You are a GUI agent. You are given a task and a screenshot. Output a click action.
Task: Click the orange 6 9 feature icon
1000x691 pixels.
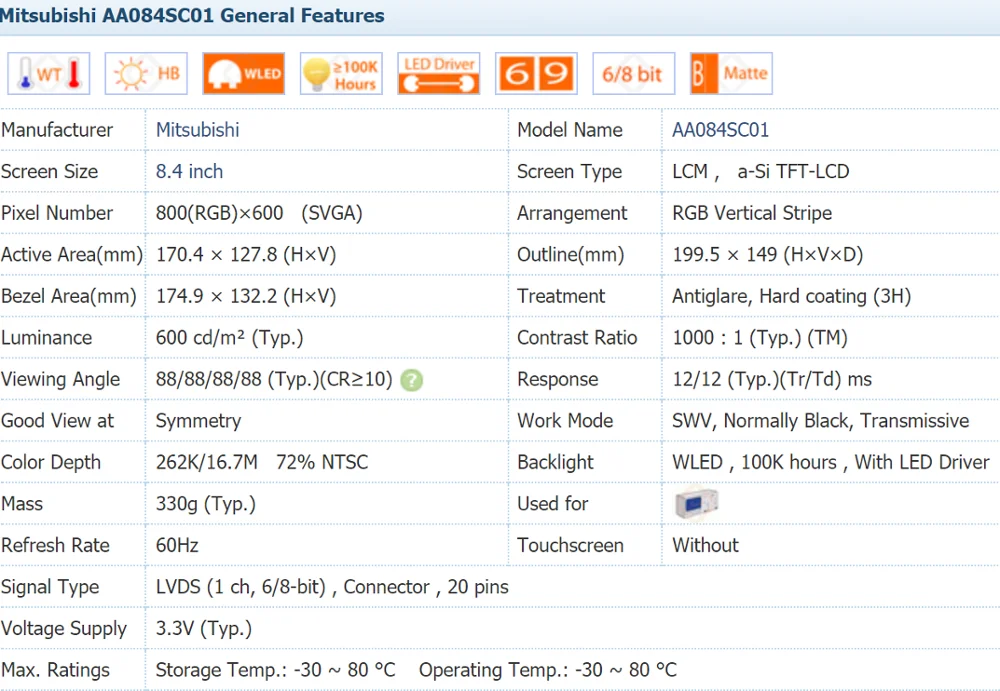click(x=536, y=73)
